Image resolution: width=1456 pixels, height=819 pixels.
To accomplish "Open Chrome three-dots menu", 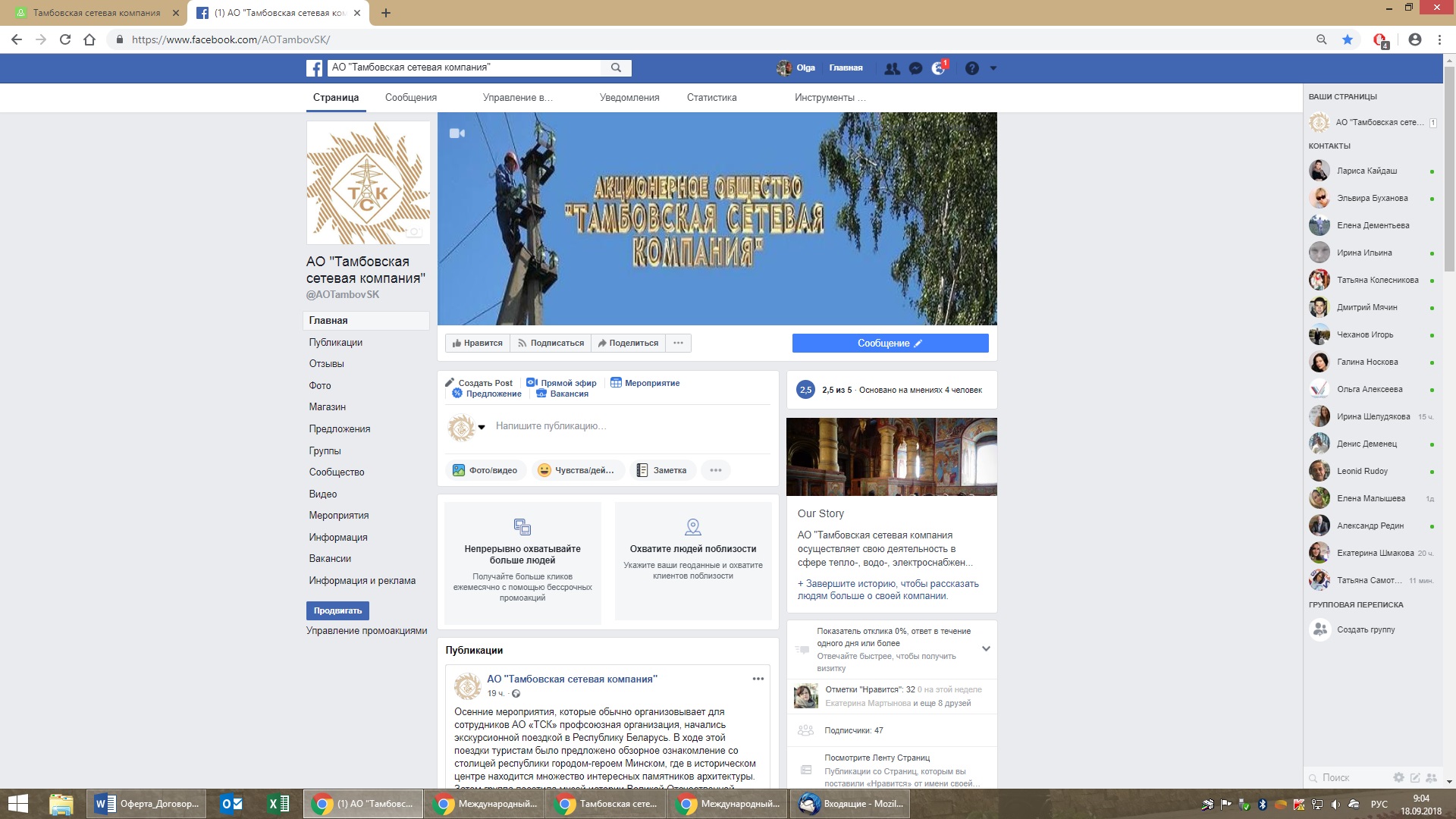I will click(x=1439, y=39).
